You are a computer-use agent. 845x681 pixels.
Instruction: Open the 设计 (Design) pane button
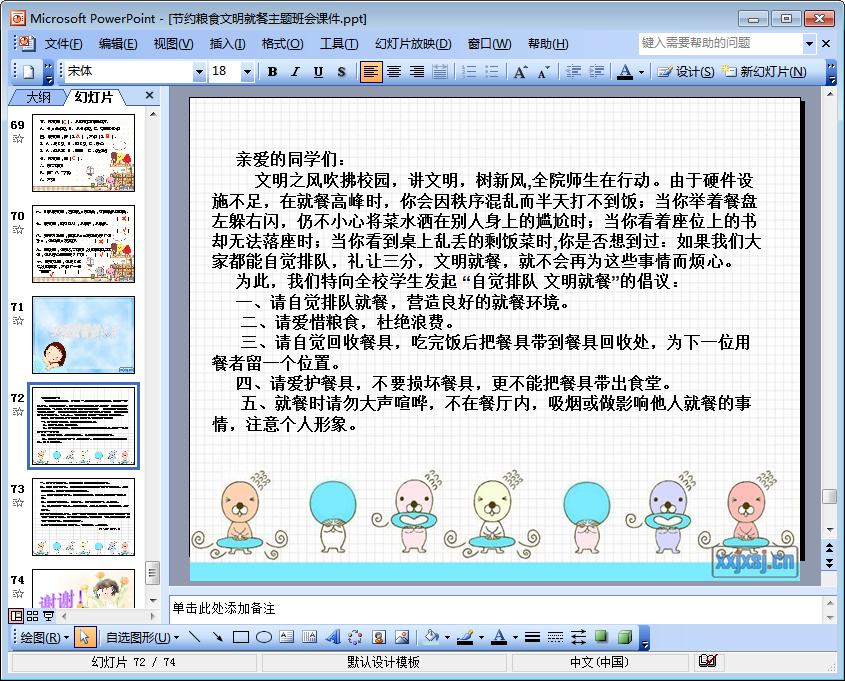[x=686, y=72]
